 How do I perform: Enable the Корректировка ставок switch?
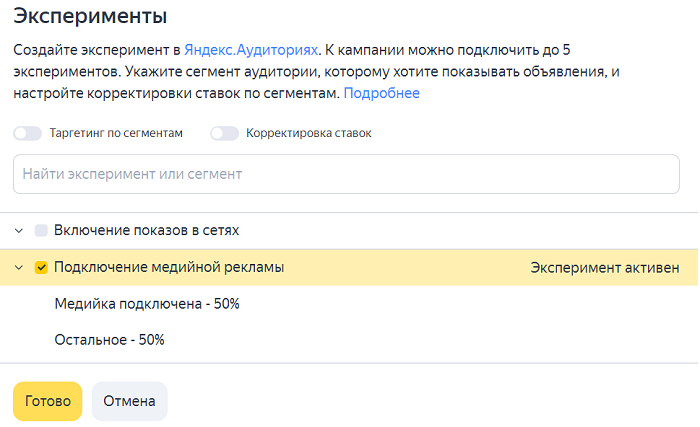225,133
